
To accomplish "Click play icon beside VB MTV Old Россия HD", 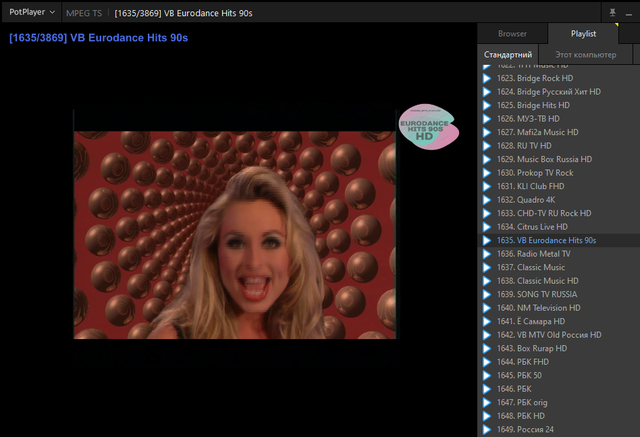I will point(487,335).
